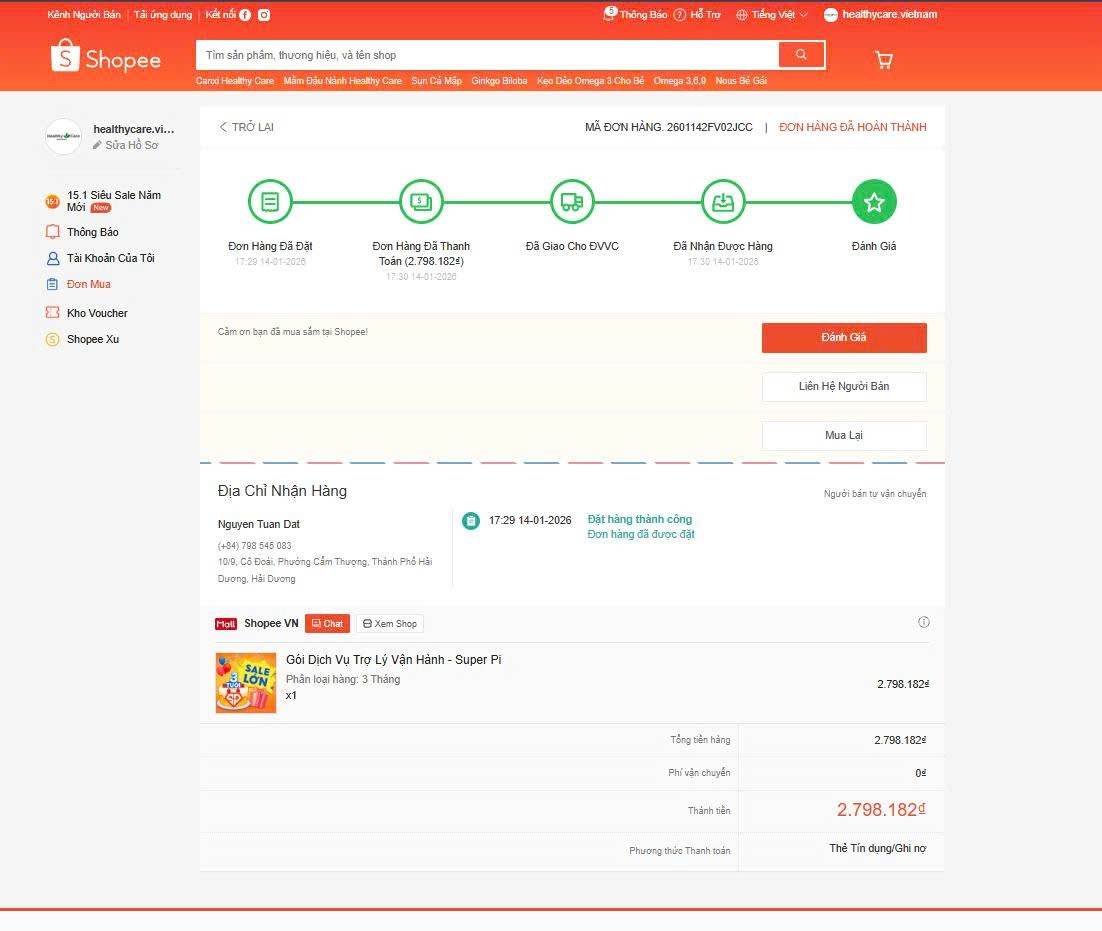Viewport: 1102px width, 931px height.
Task: Click the Đánh Giá star step icon
Action: coord(874,202)
